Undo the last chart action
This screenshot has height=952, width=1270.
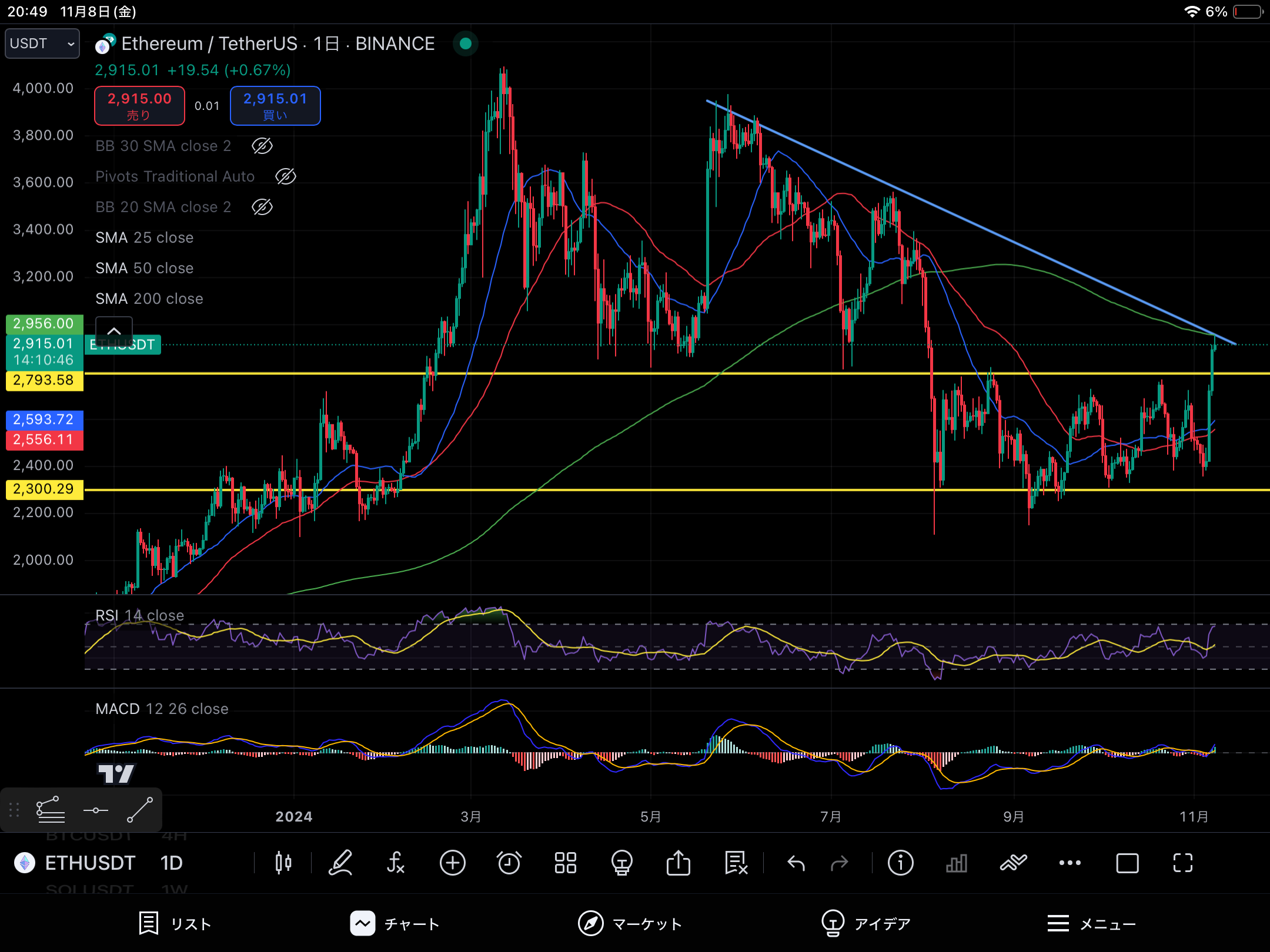coord(796,863)
